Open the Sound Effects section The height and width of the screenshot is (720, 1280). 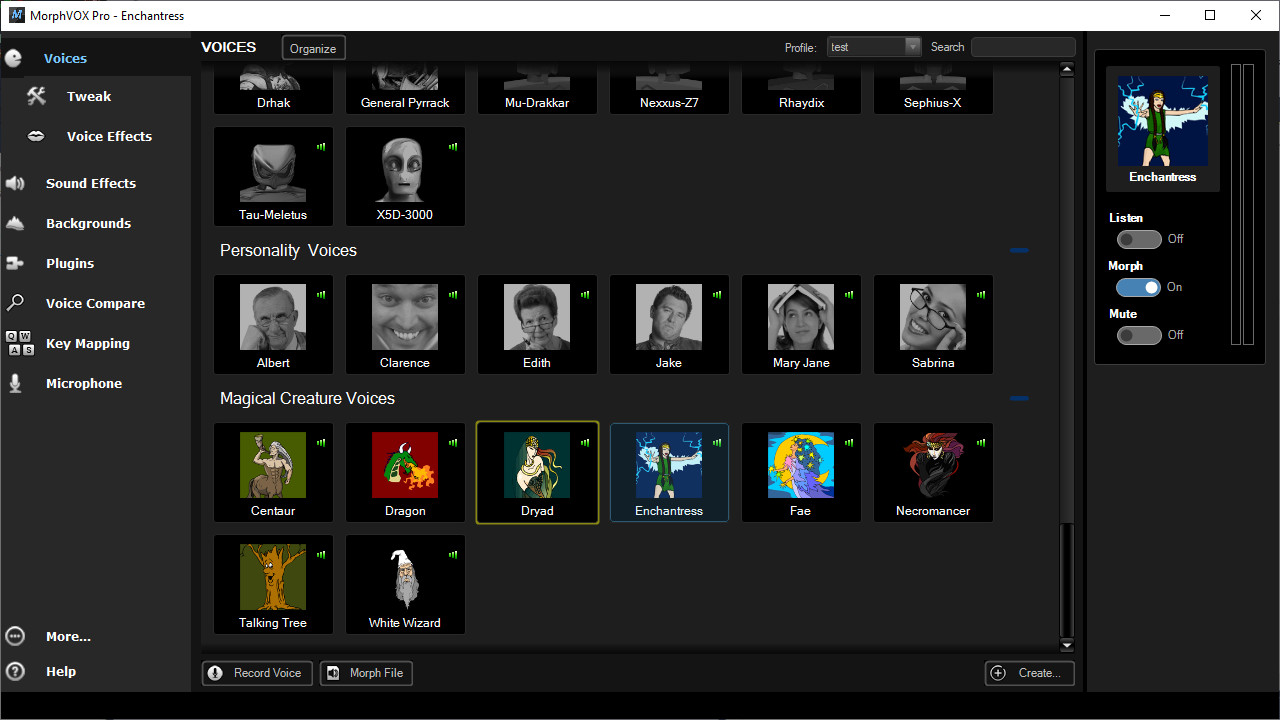pos(89,183)
